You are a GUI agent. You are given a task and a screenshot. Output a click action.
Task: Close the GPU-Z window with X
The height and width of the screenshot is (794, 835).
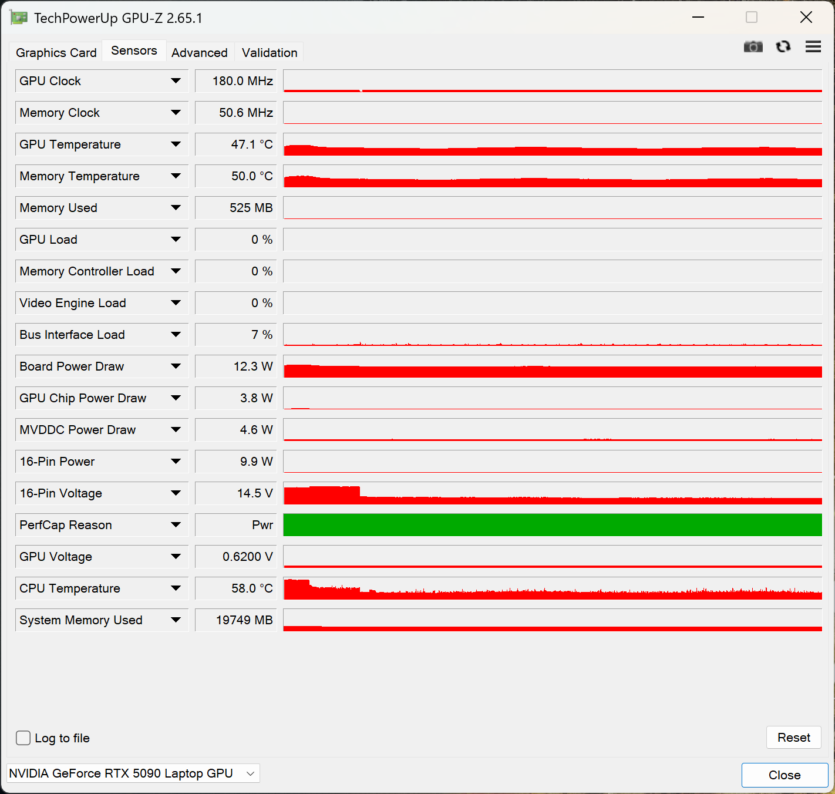click(806, 18)
